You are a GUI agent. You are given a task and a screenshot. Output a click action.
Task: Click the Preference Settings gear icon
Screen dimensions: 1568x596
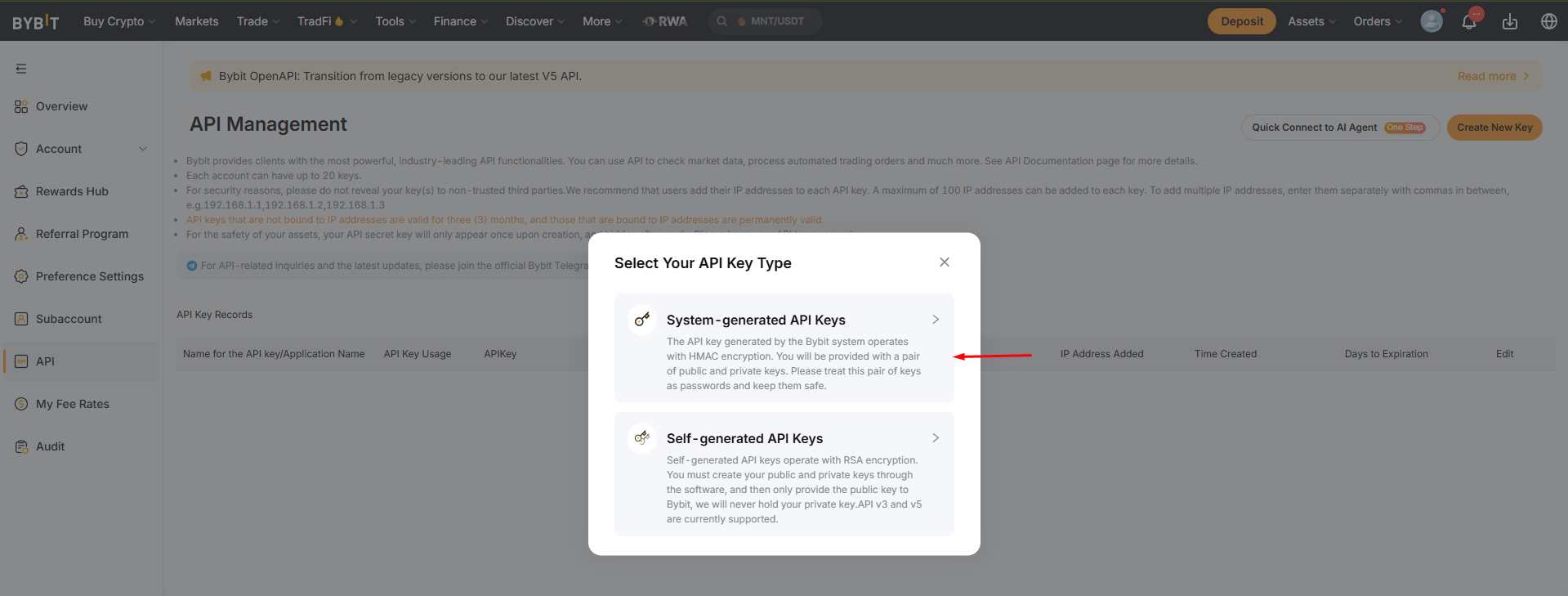21,276
